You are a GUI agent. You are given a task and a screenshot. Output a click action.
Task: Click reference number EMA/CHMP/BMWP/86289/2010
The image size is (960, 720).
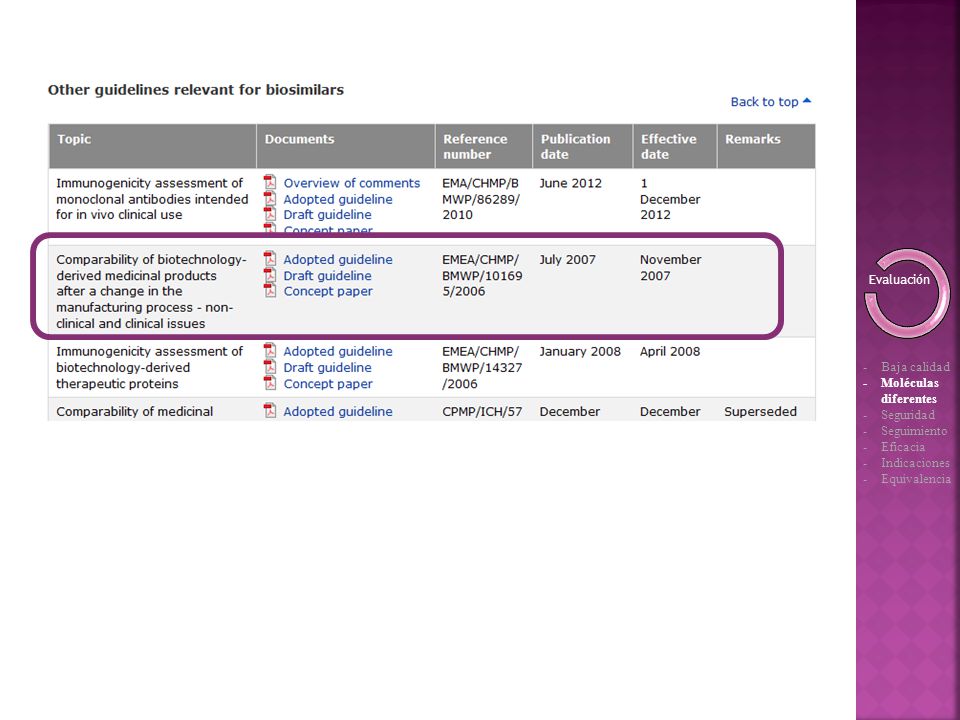481,199
